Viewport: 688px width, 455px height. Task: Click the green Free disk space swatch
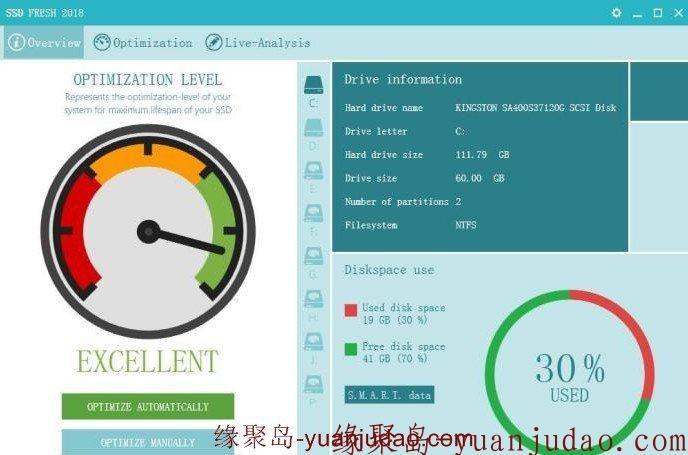[x=350, y=348]
